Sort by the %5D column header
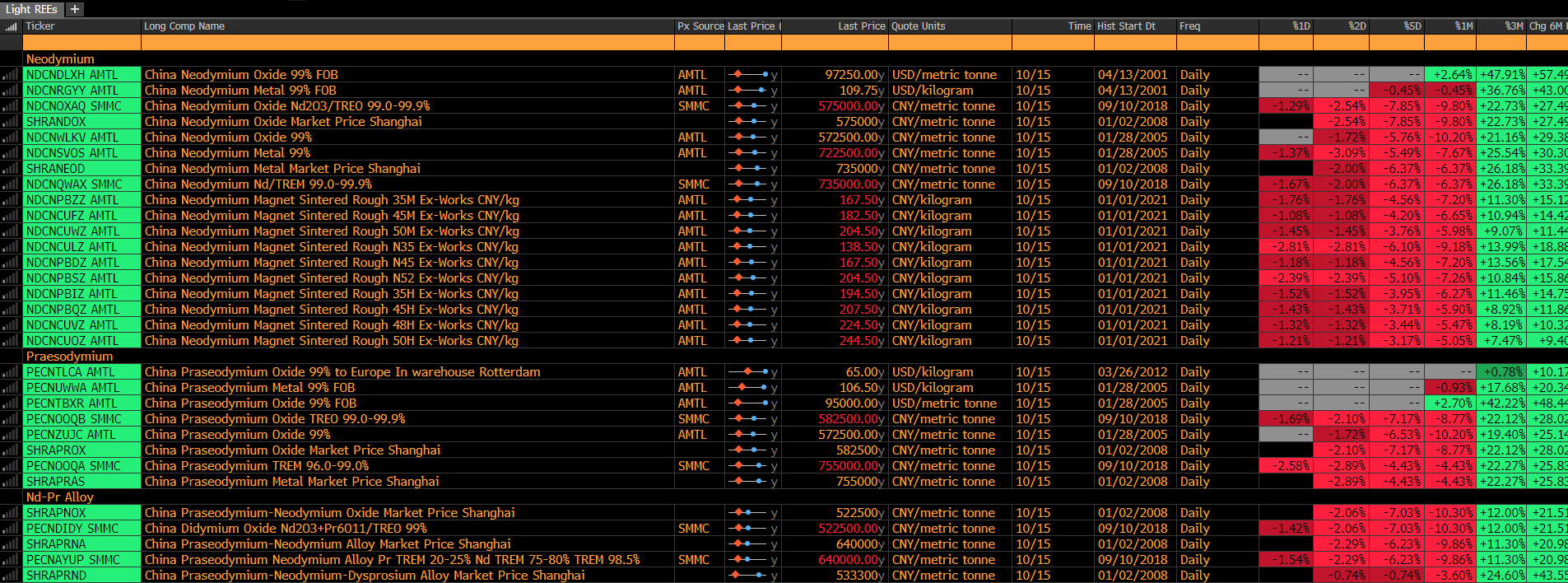The height and width of the screenshot is (583, 1568). (x=1396, y=26)
